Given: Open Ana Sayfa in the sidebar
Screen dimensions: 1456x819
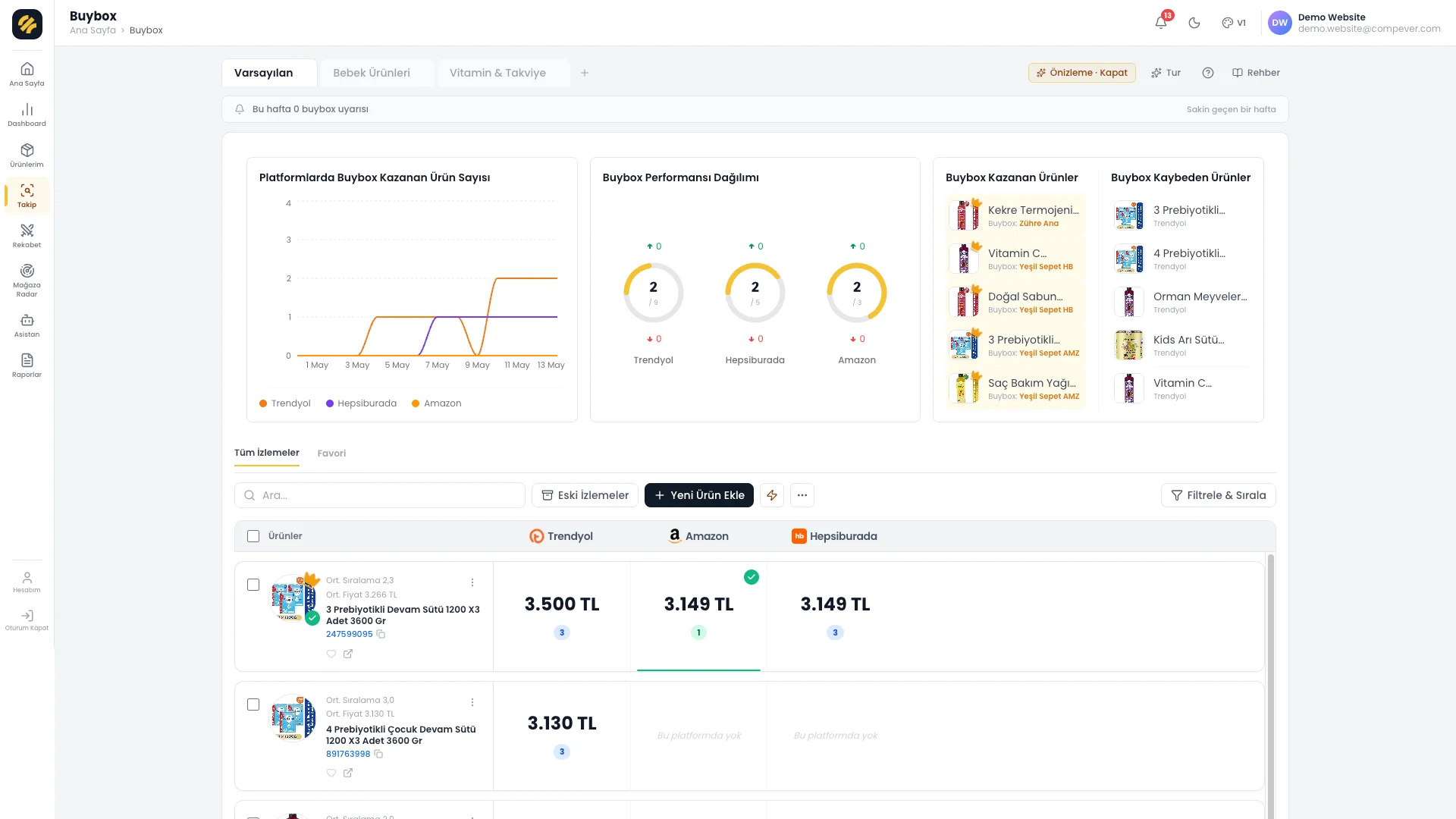Looking at the screenshot, I should 27,74.
